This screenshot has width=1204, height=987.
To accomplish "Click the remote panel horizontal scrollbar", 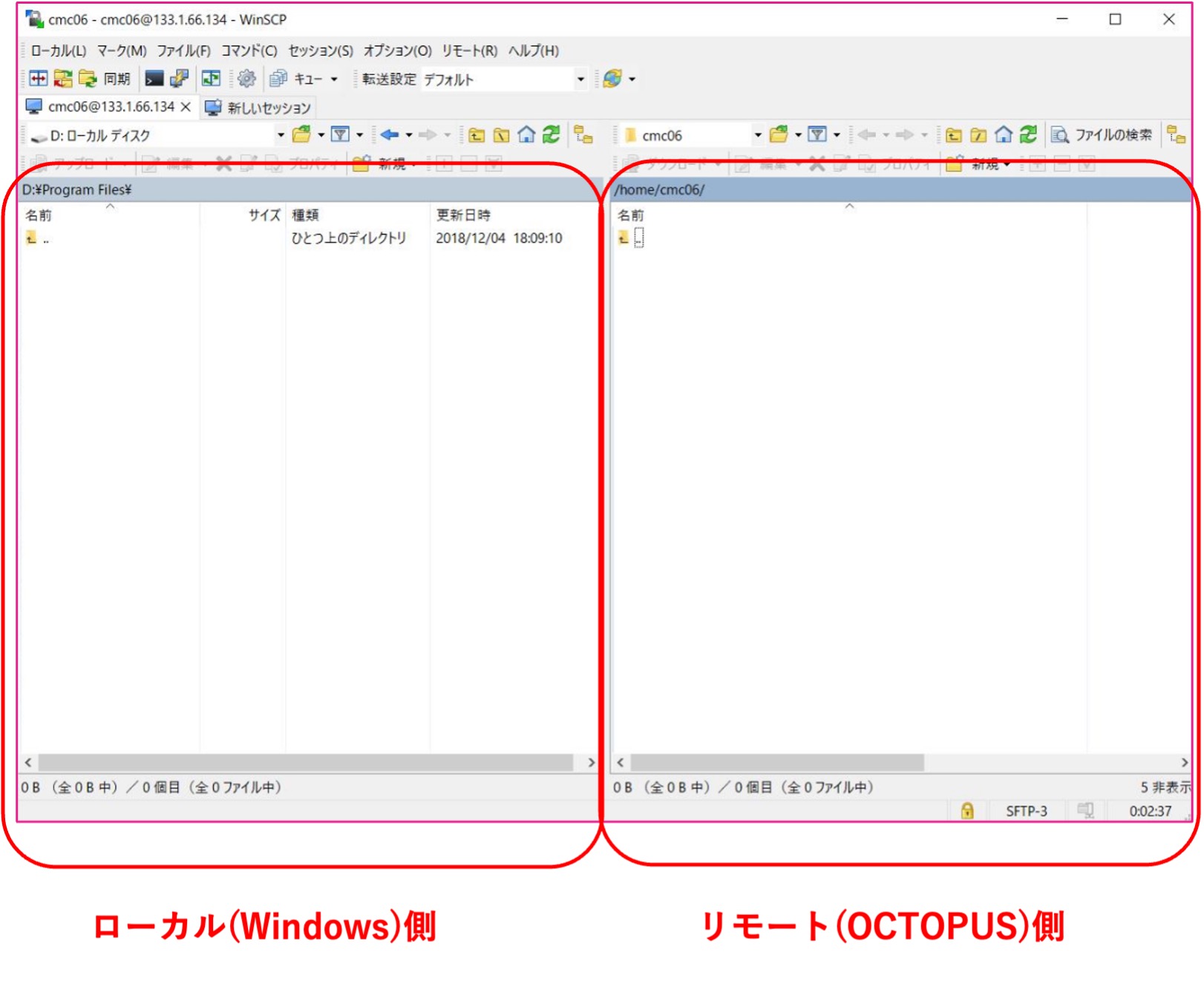I will (776, 763).
